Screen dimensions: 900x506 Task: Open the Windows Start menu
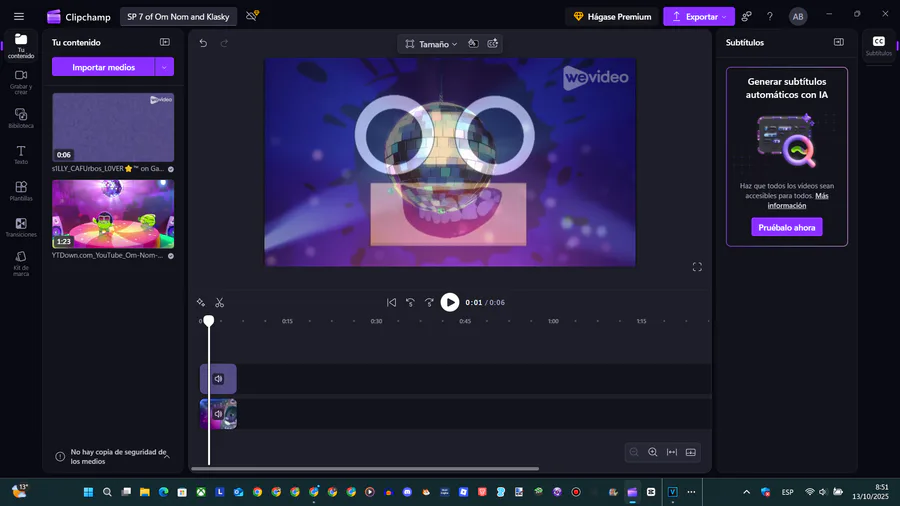[88, 492]
